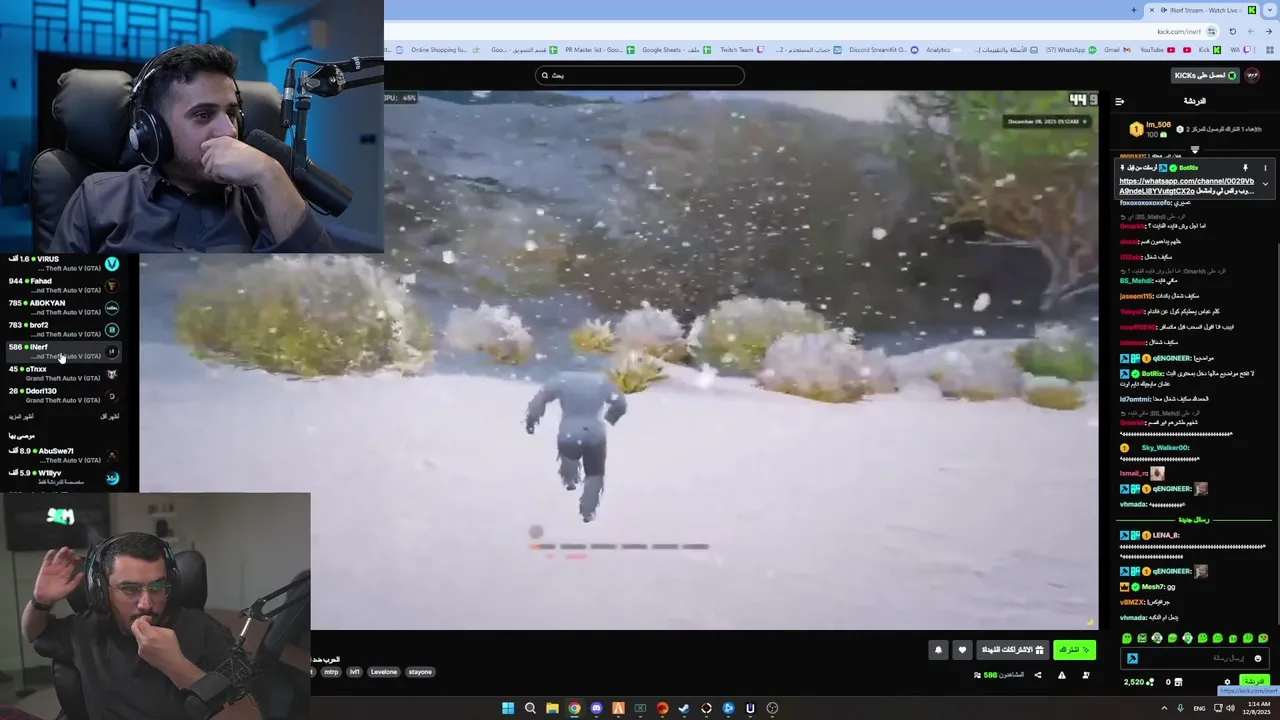Click the pin icon on BotRix message
1280x720 pixels.
(x=1245, y=168)
